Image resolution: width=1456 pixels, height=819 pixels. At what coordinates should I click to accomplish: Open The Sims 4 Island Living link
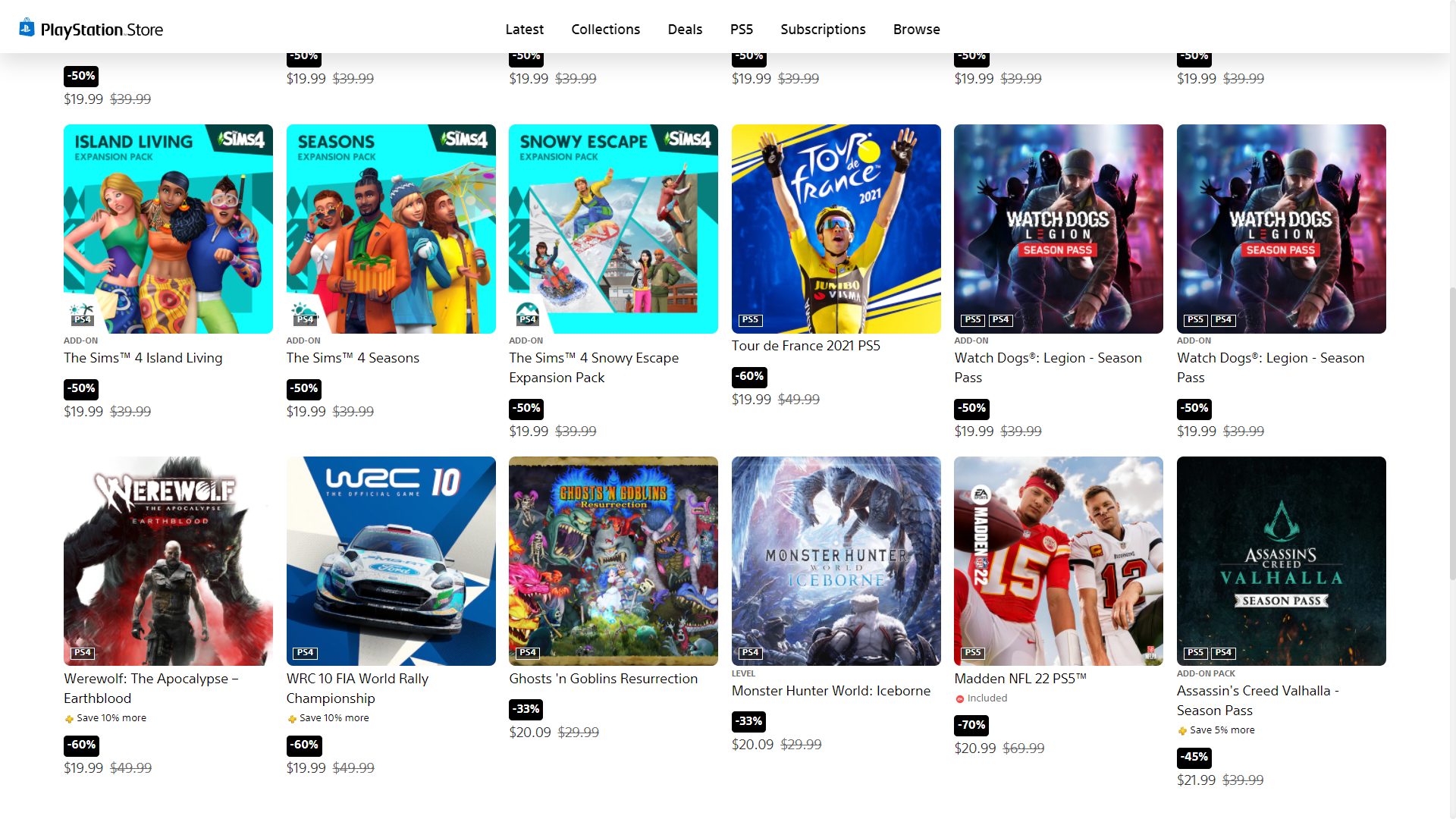tap(143, 358)
